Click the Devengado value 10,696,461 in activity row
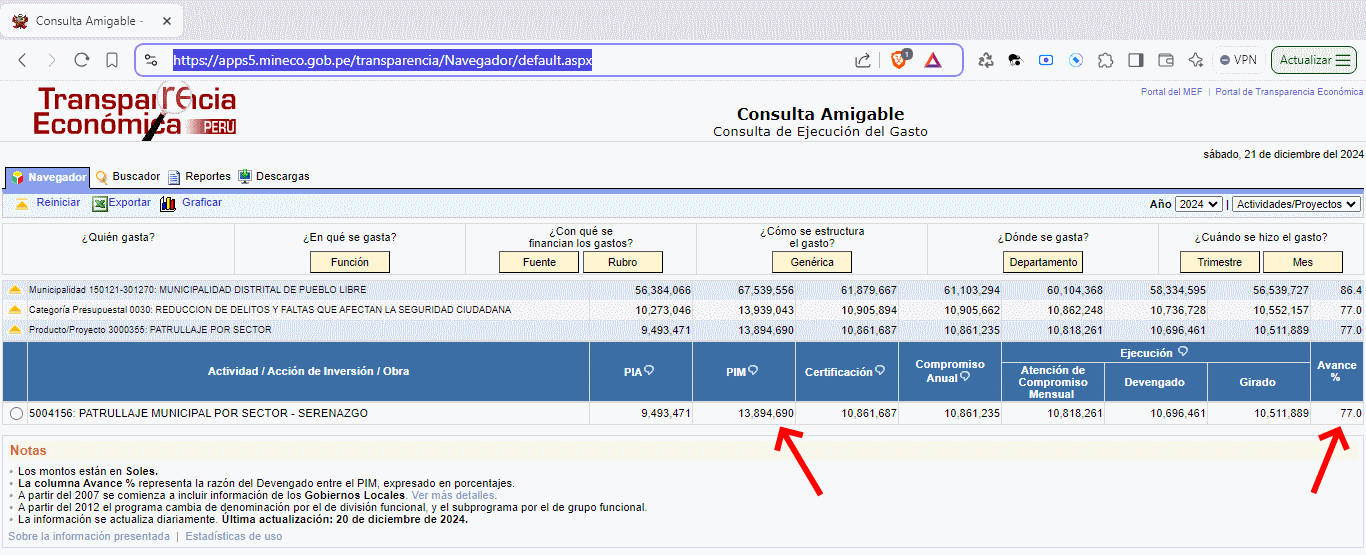This screenshot has width=1366, height=555. 1179,413
